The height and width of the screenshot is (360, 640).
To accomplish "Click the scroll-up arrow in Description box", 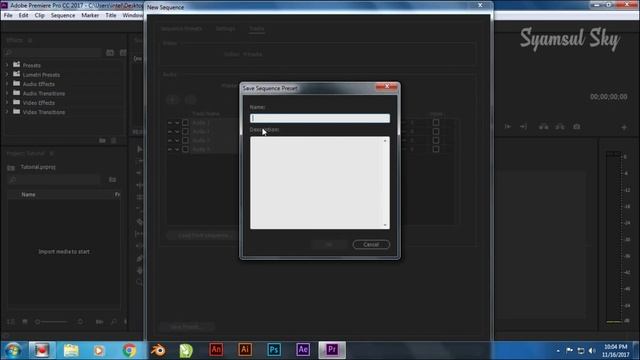I will point(385,141).
